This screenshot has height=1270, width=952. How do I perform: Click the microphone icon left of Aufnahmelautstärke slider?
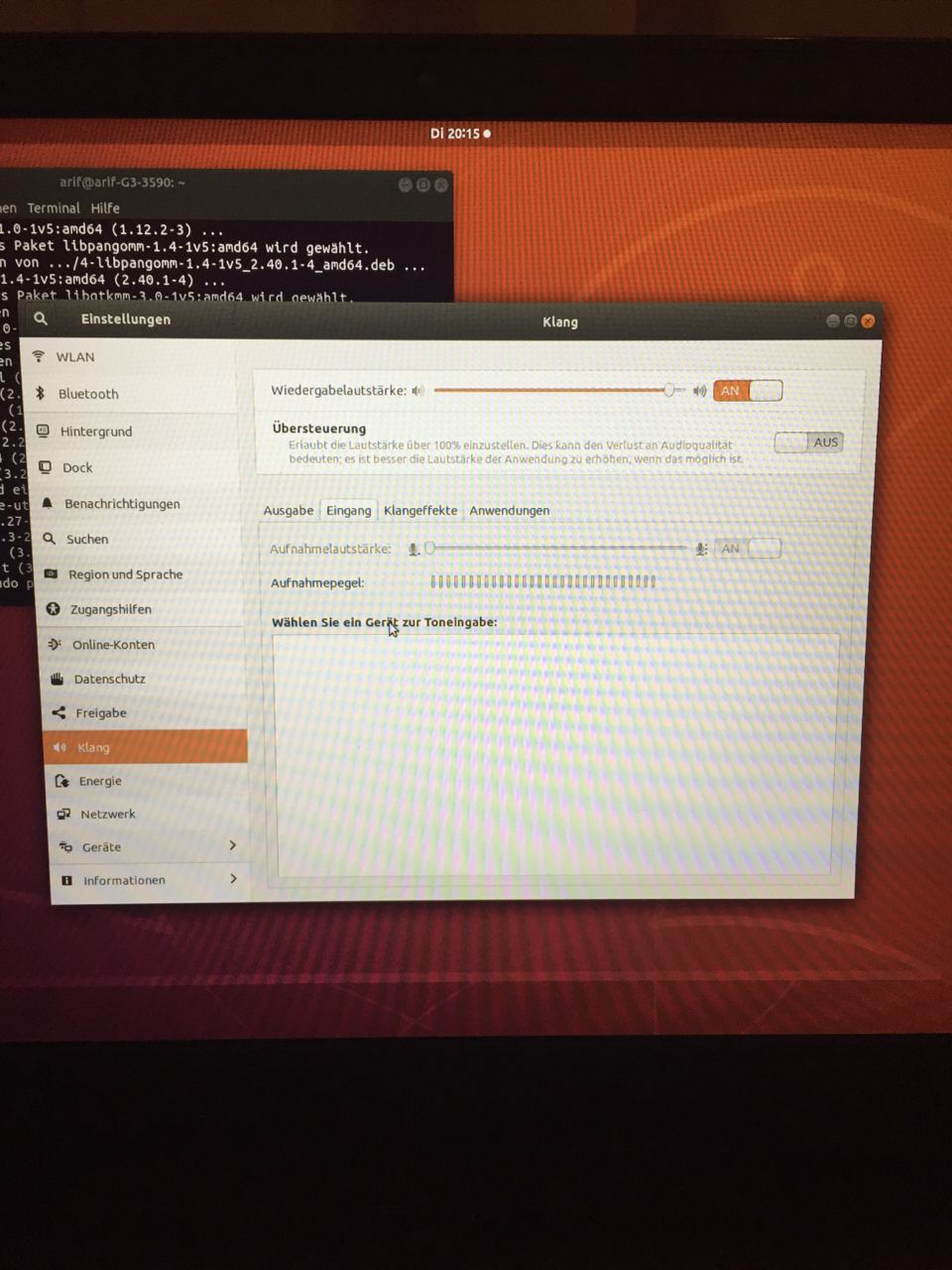pos(414,549)
